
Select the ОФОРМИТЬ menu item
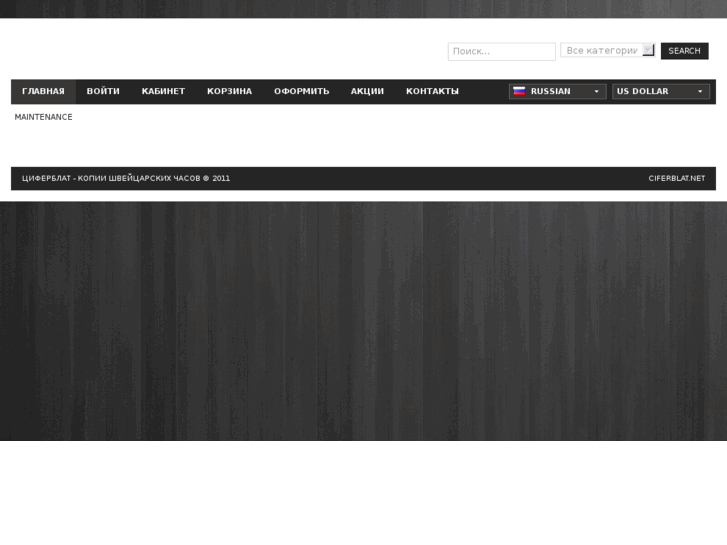301,91
